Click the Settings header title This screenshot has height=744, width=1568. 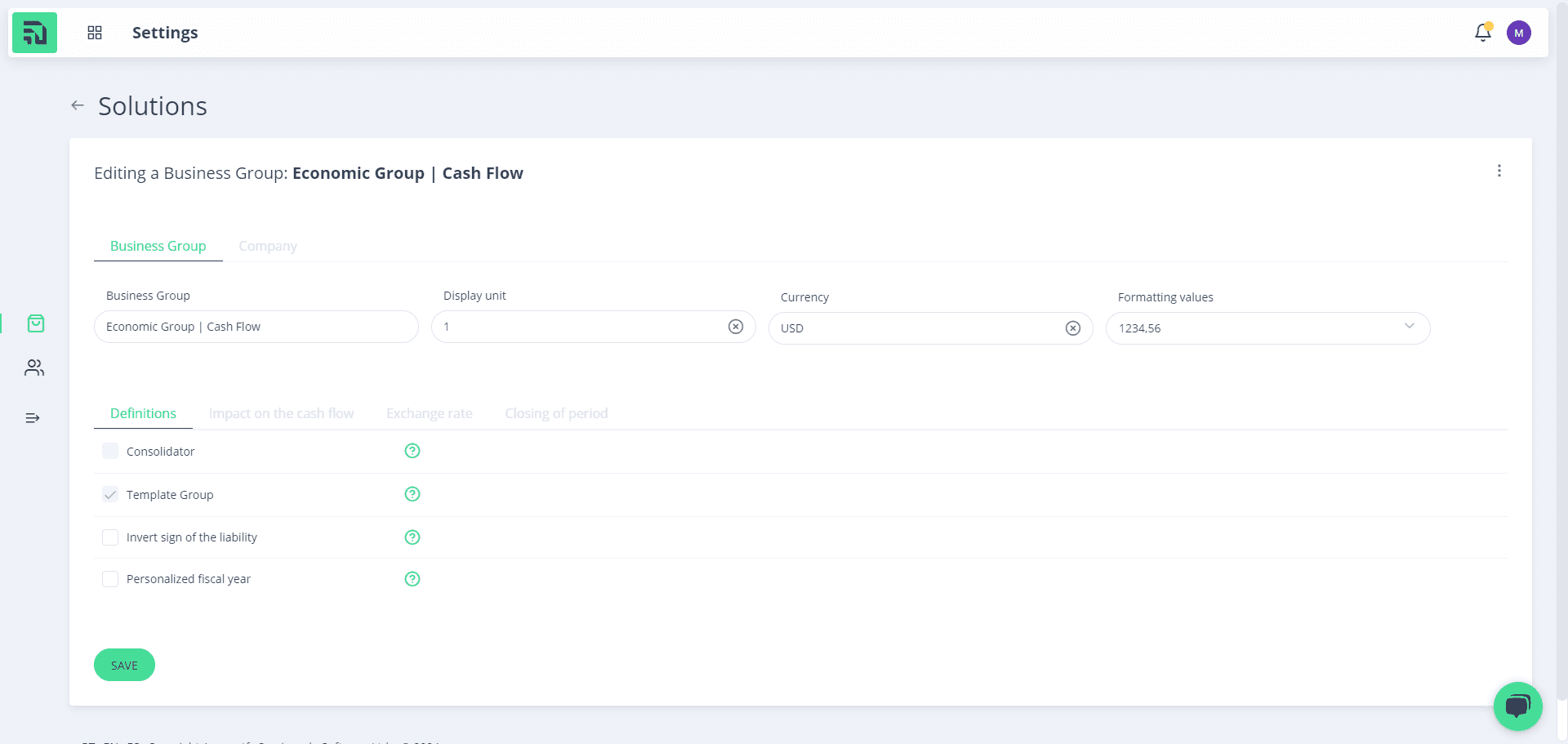(x=165, y=33)
